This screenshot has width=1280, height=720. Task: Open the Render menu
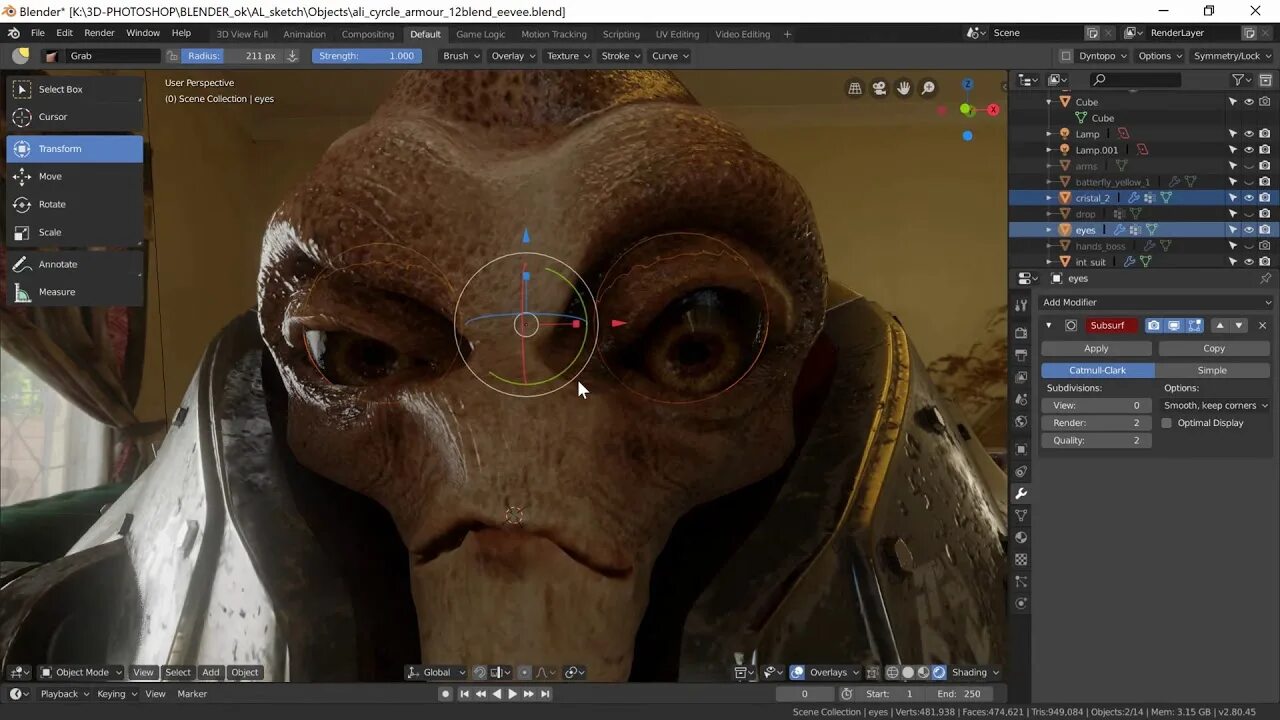(x=99, y=33)
